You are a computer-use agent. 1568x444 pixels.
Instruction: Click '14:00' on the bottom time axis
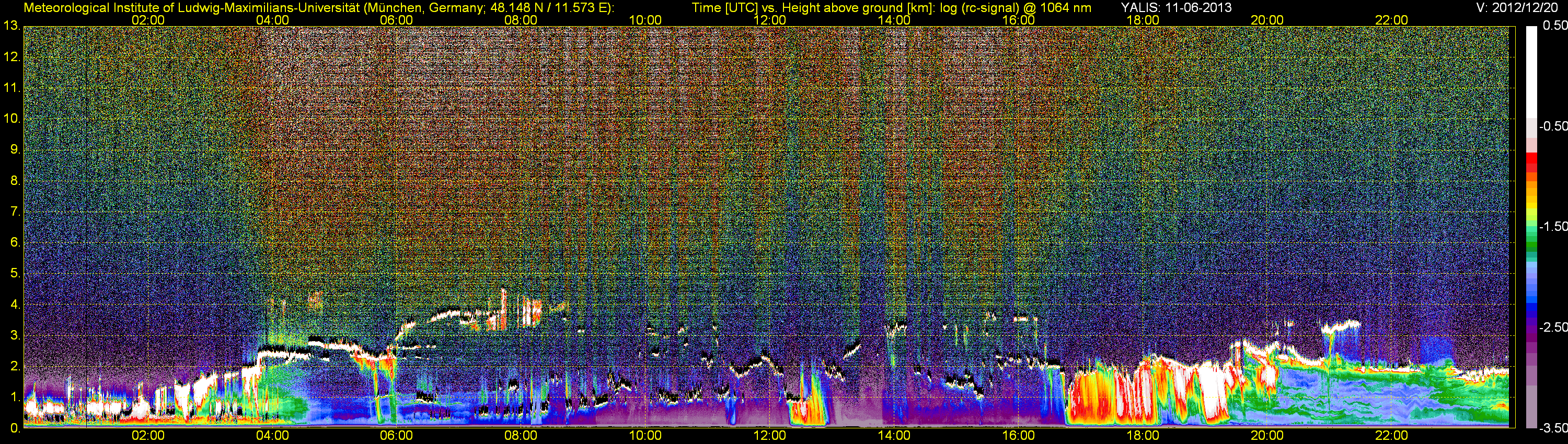coord(894,436)
